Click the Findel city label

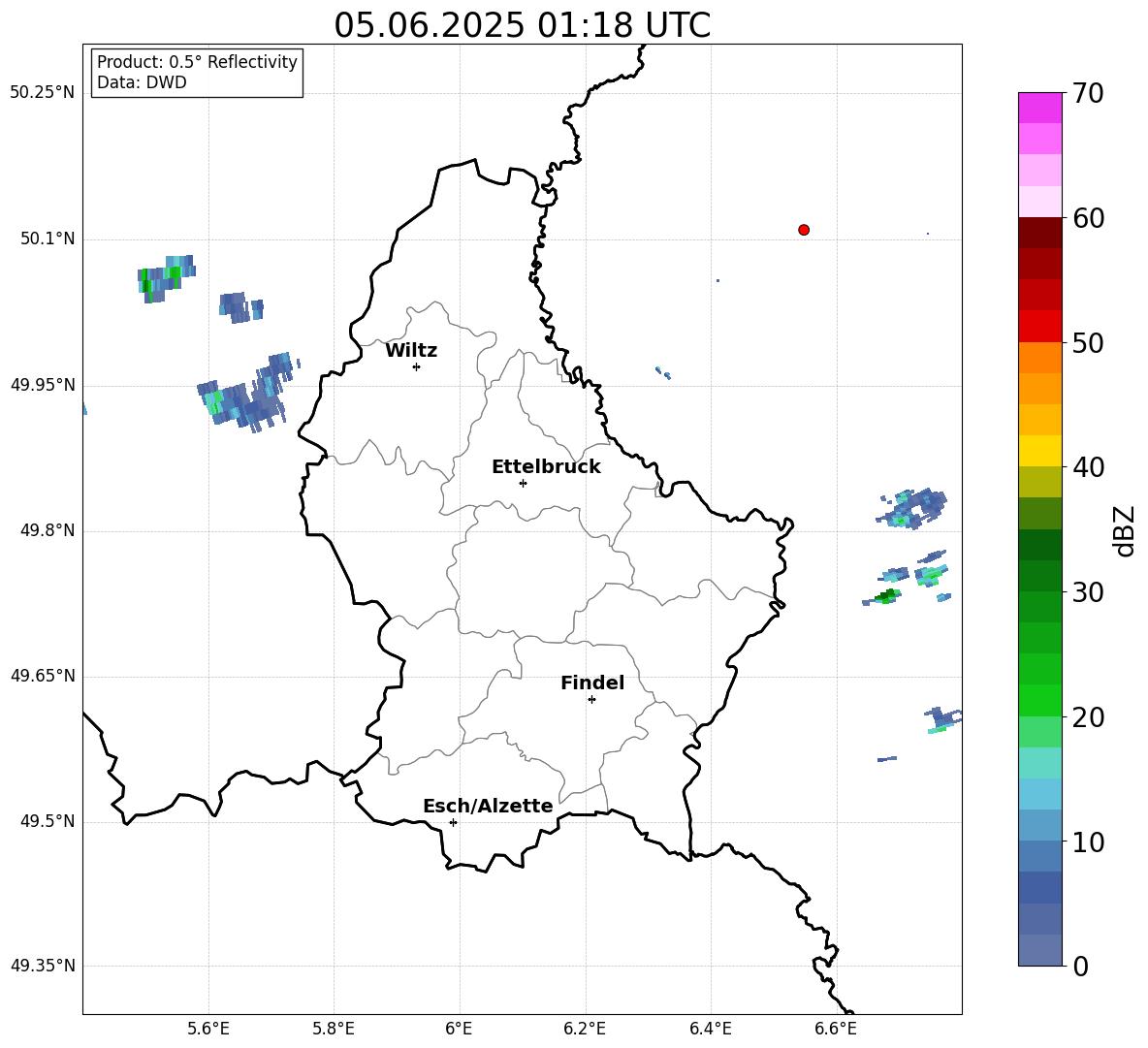tap(592, 683)
